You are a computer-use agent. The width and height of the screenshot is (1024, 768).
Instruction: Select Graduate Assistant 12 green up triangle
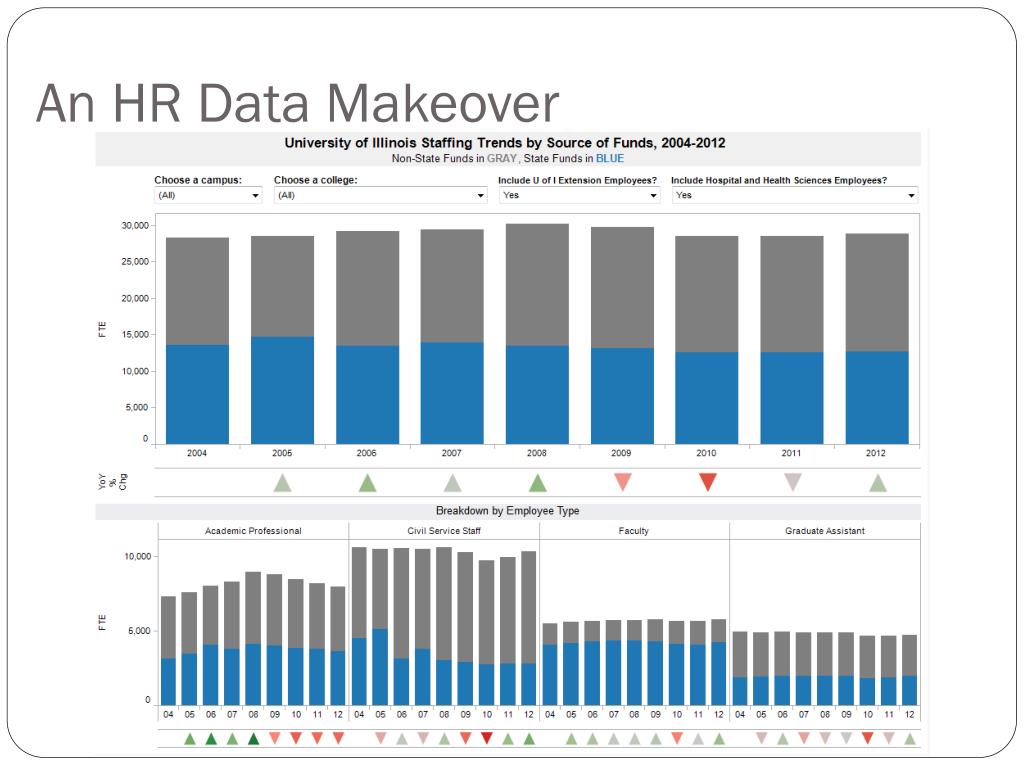pyautogui.click(x=910, y=739)
